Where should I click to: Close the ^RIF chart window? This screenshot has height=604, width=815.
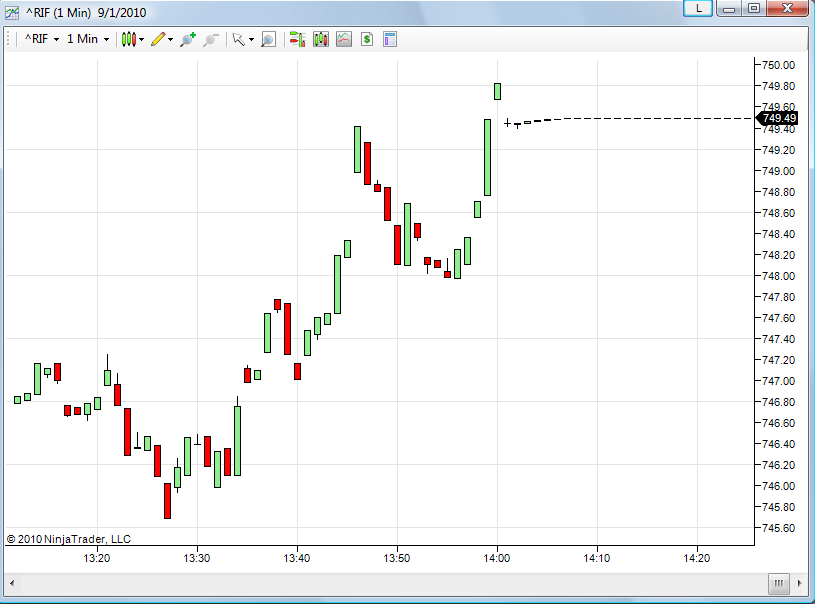click(787, 8)
